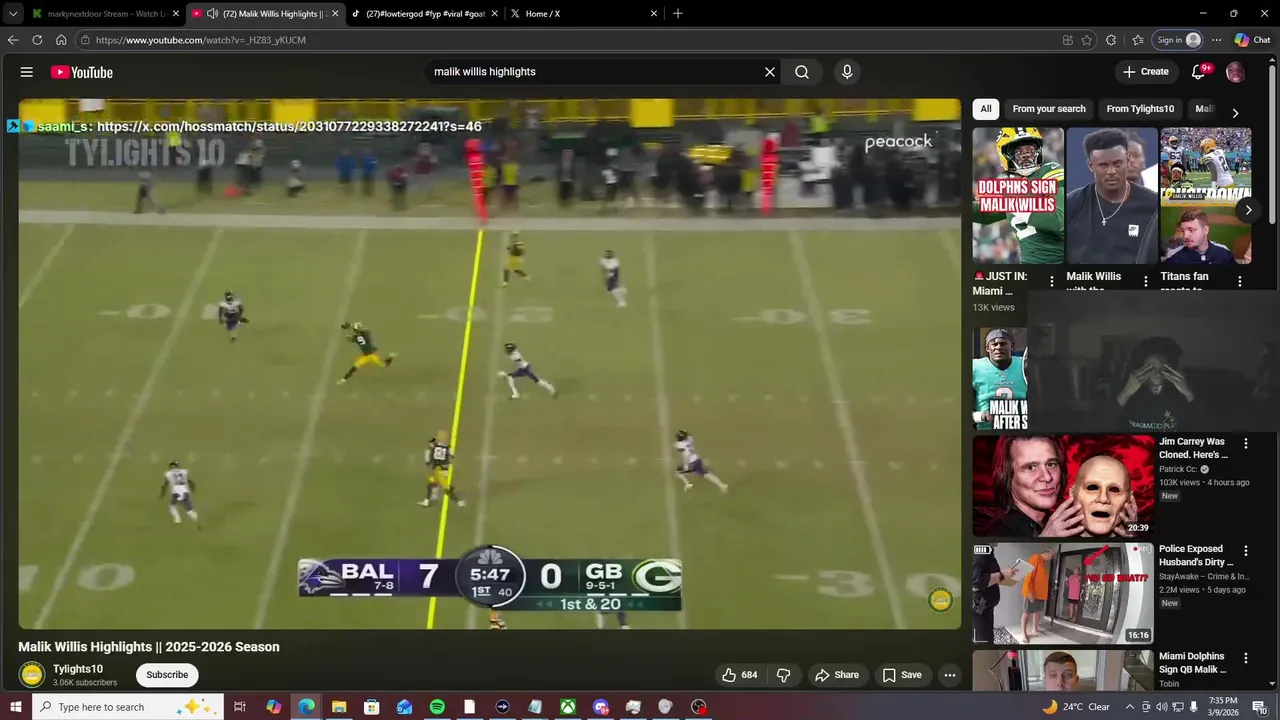Open options for 'Miami Dolphins Sign QB'
The image size is (1280, 720).
[1246, 658]
